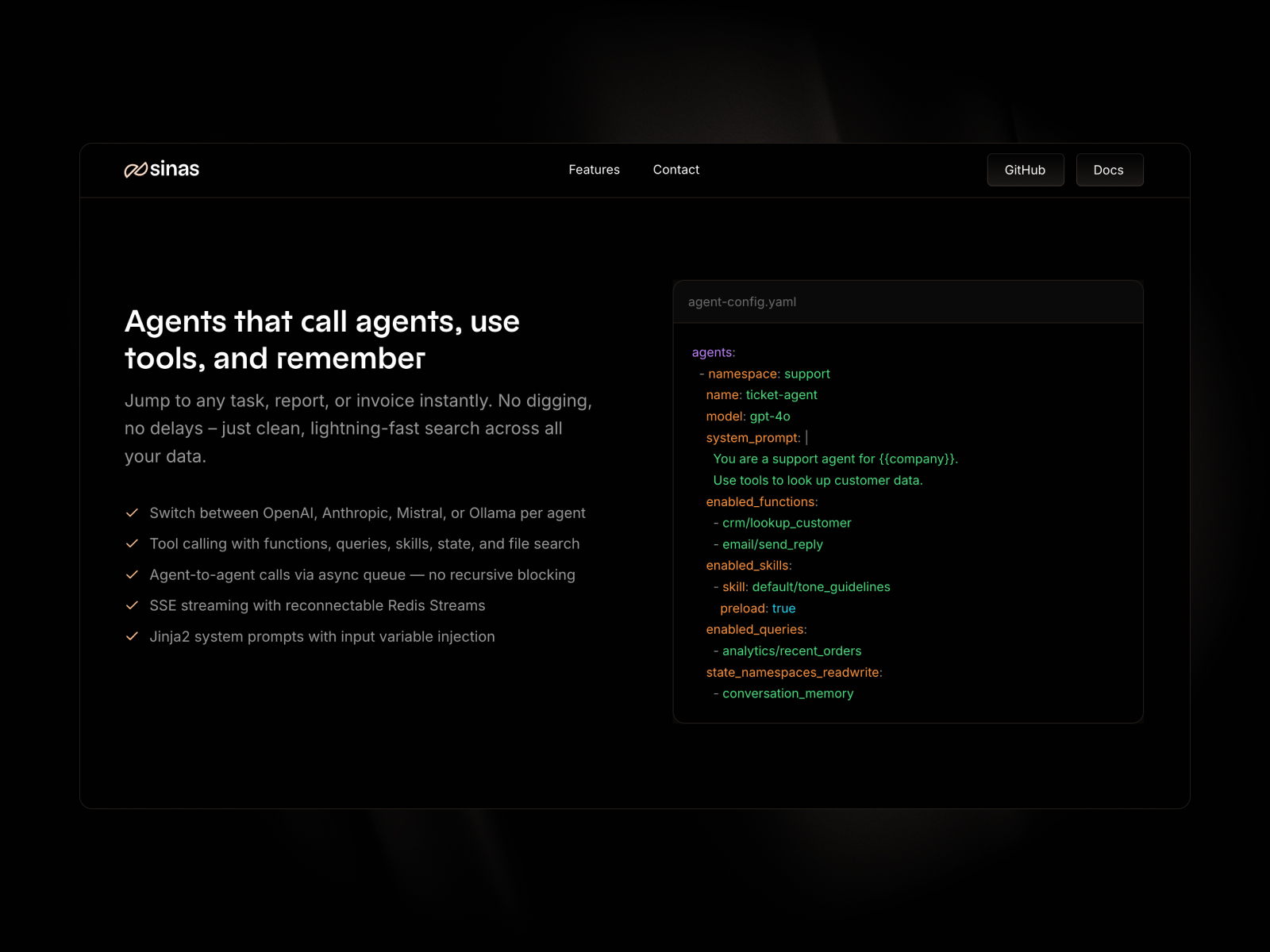Click 'enabled_skills:' code line
The image size is (1270, 952).
click(749, 566)
